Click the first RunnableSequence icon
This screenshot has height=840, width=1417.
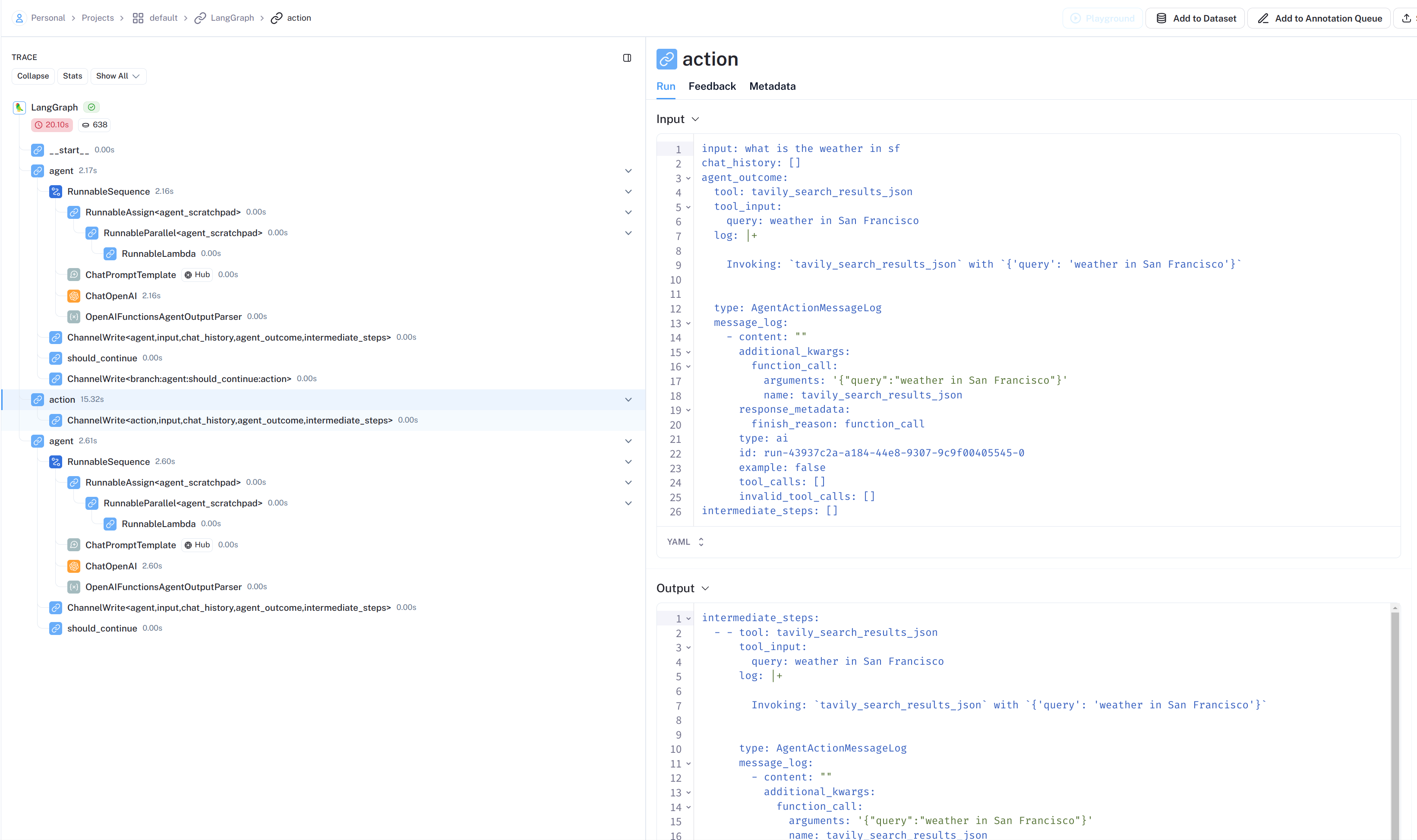[55, 192]
